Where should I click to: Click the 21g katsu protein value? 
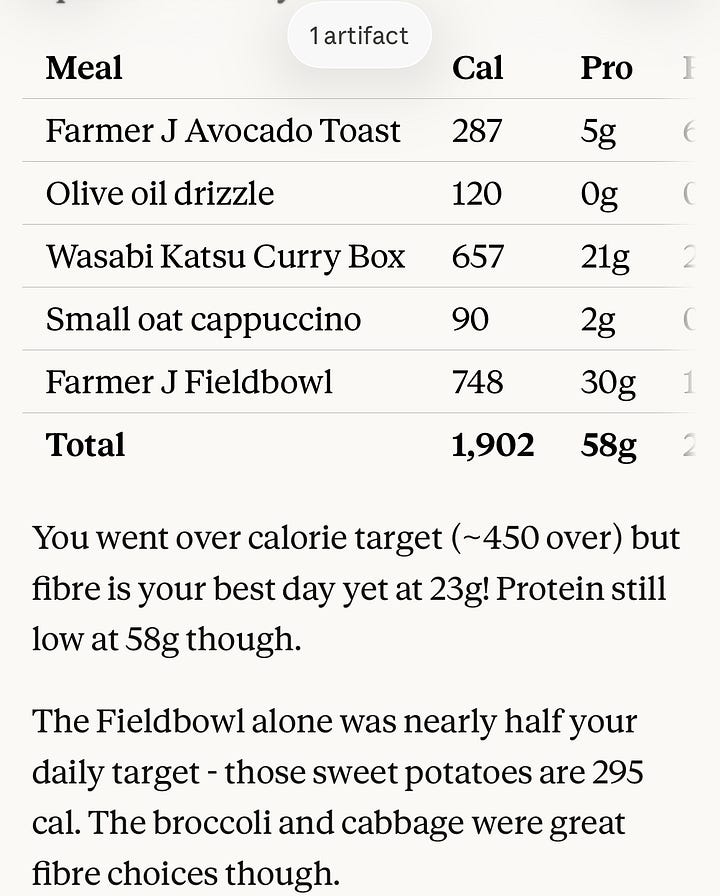[x=605, y=257]
